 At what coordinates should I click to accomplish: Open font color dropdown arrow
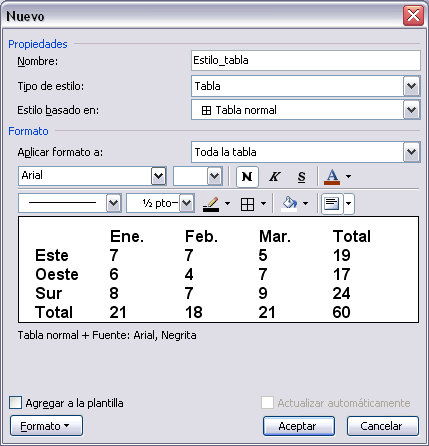tap(348, 176)
